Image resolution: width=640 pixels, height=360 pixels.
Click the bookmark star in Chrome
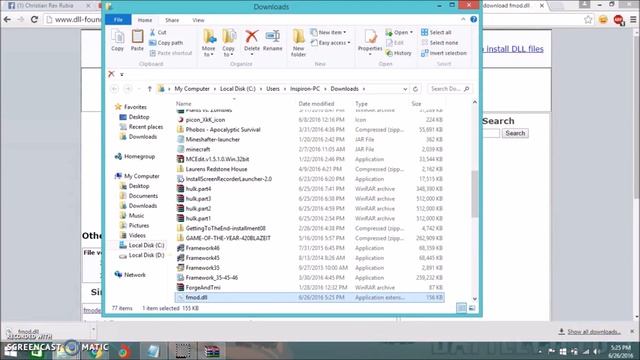pyautogui.click(x=588, y=19)
